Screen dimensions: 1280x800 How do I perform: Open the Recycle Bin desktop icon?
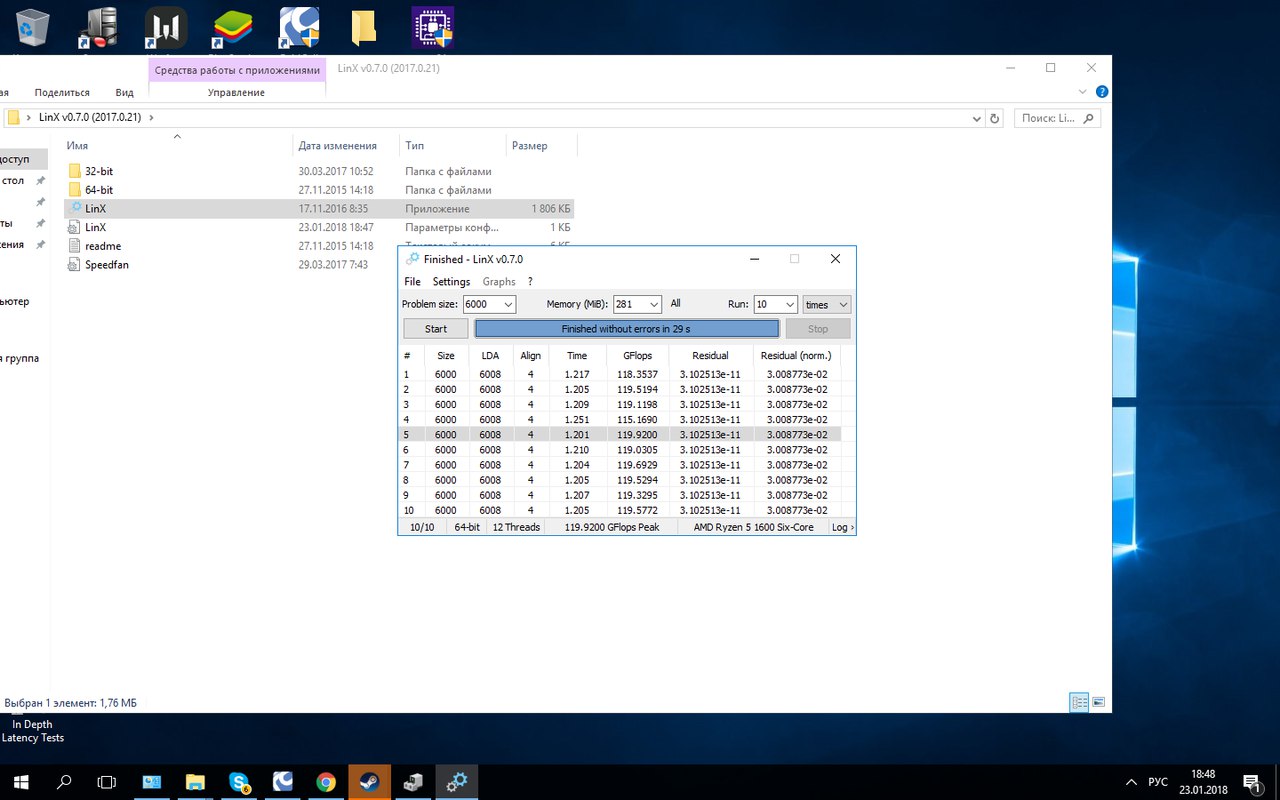pos(33,27)
